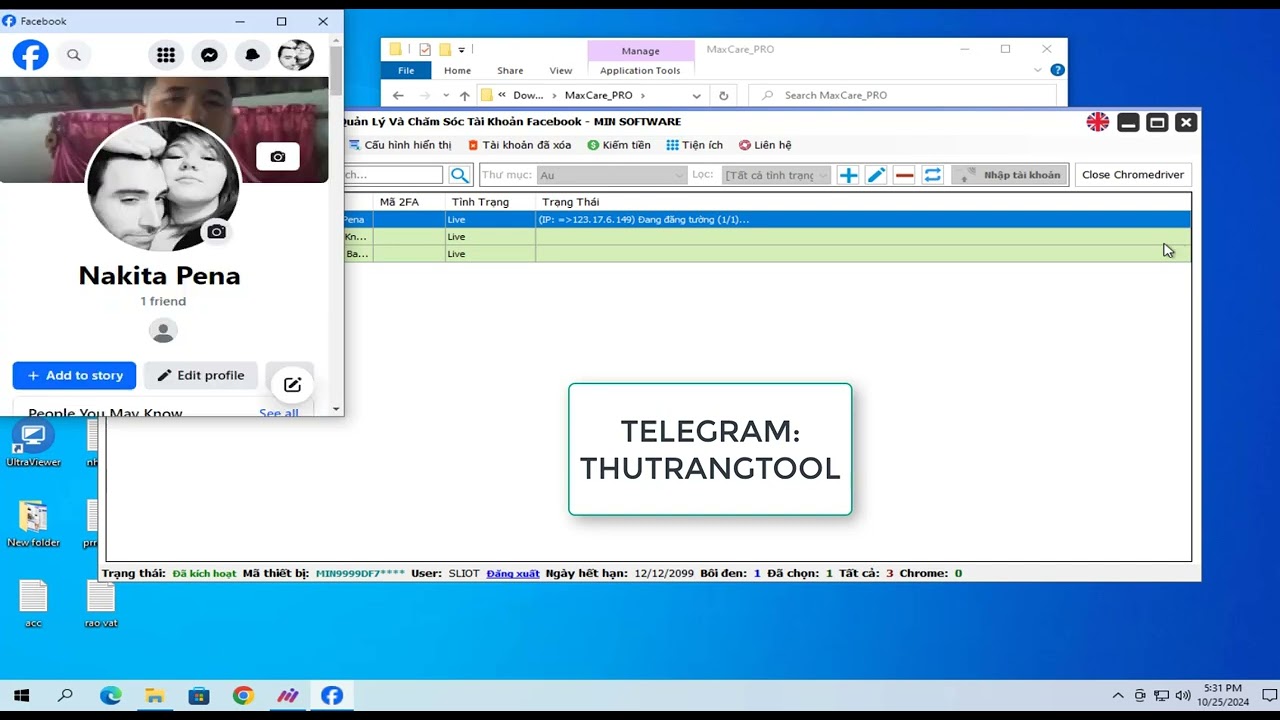This screenshot has height=720, width=1280.
Task: Open Windows Start button
Action: click(22, 696)
